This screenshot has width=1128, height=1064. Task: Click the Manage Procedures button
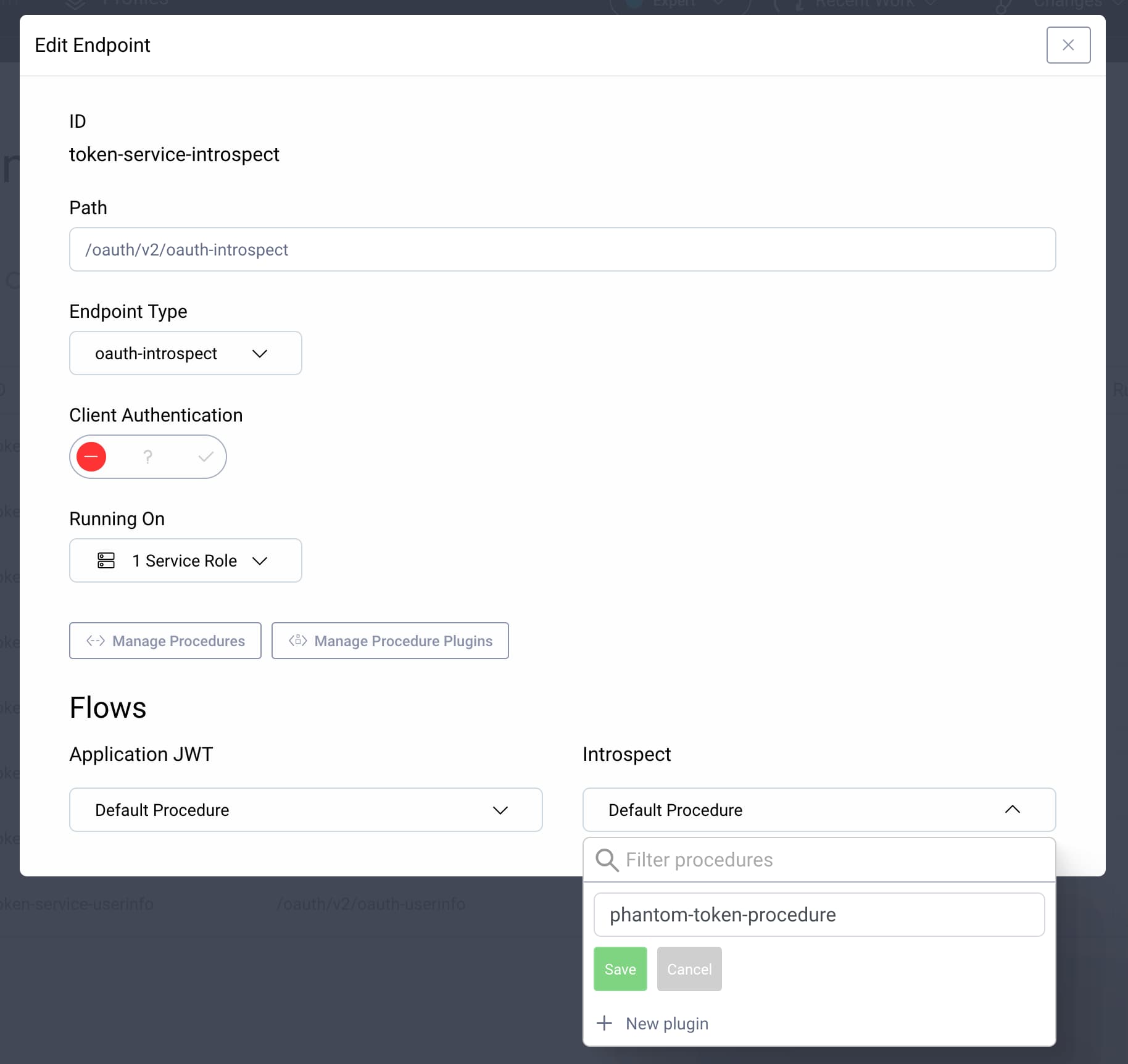point(165,641)
